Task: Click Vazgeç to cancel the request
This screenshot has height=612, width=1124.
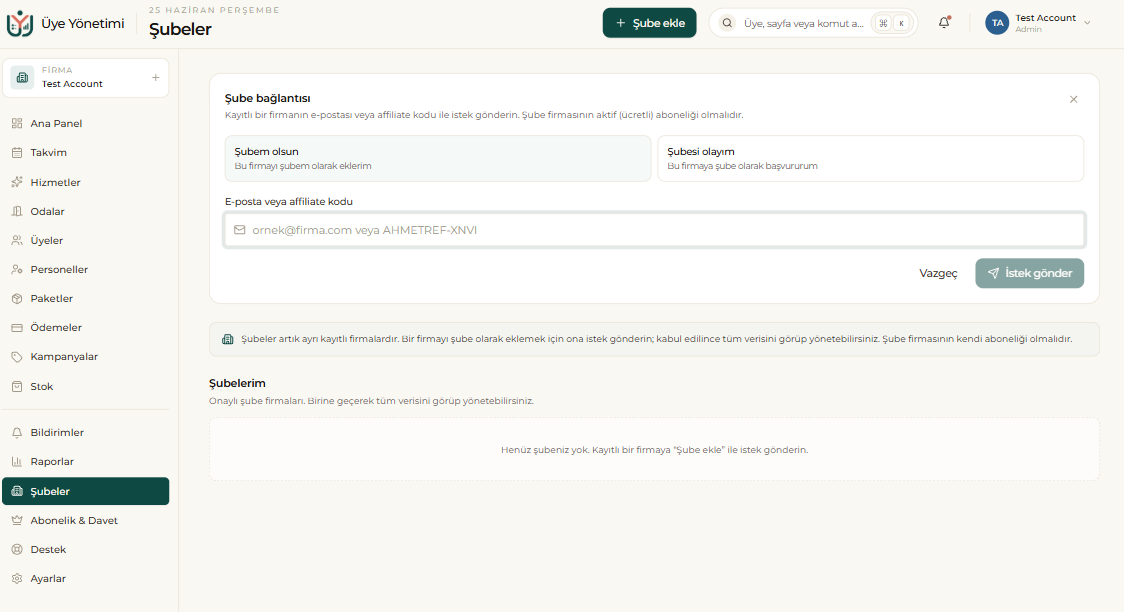Action: tap(938, 273)
